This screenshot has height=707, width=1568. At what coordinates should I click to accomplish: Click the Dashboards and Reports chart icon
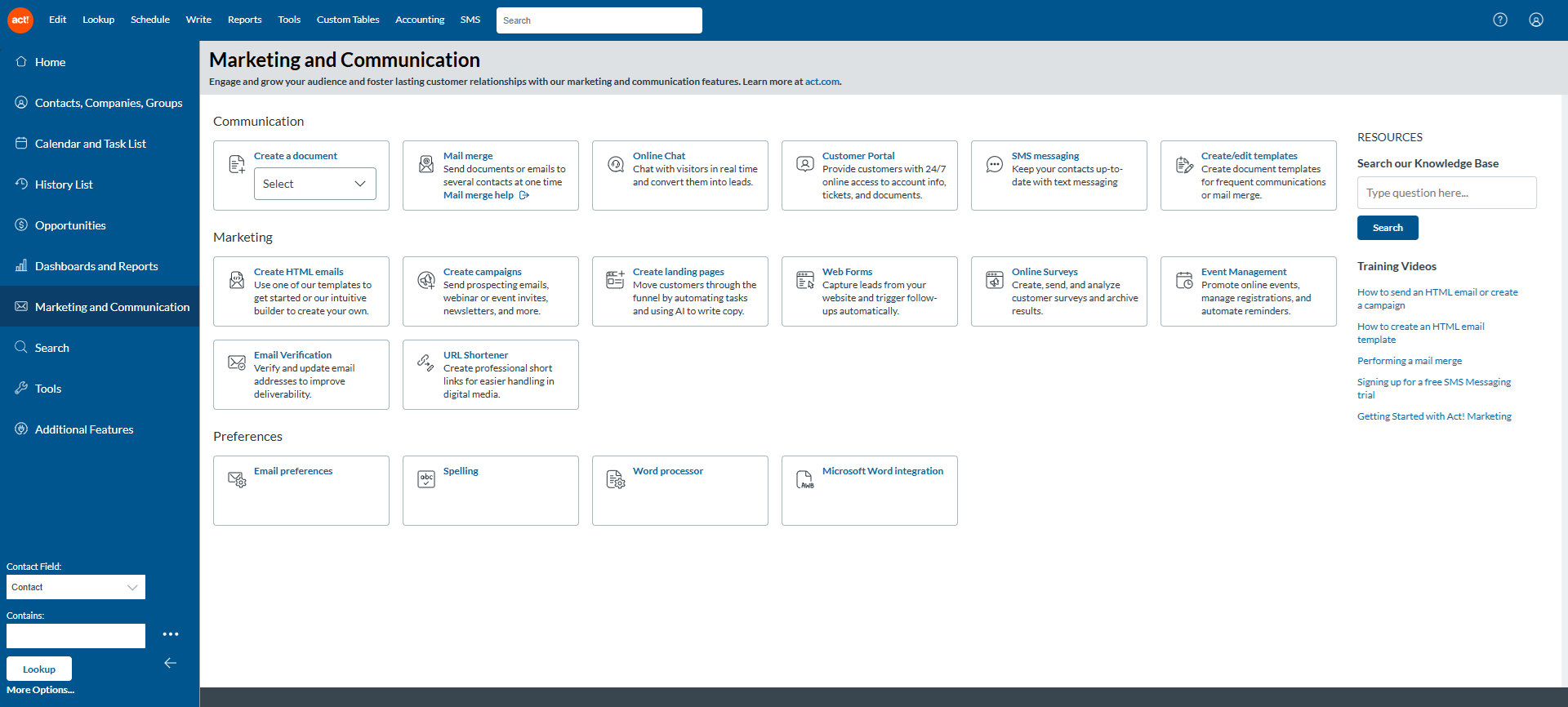(x=21, y=265)
